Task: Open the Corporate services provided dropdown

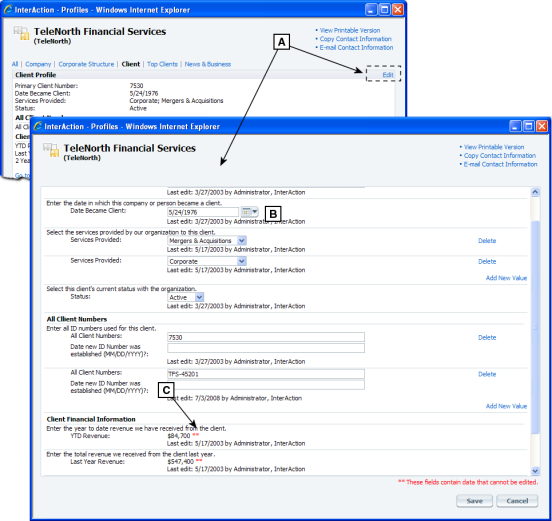Action: [242, 261]
